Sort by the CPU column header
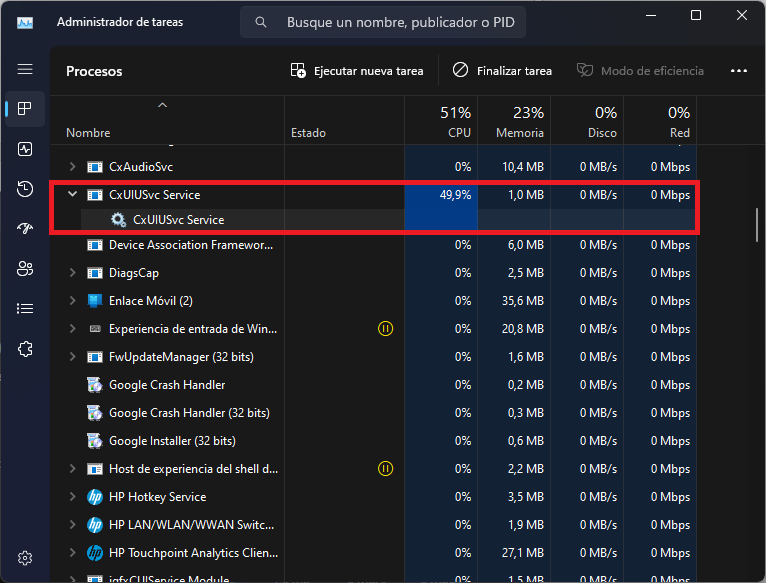The height and width of the screenshot is (583, 766). 441,120
